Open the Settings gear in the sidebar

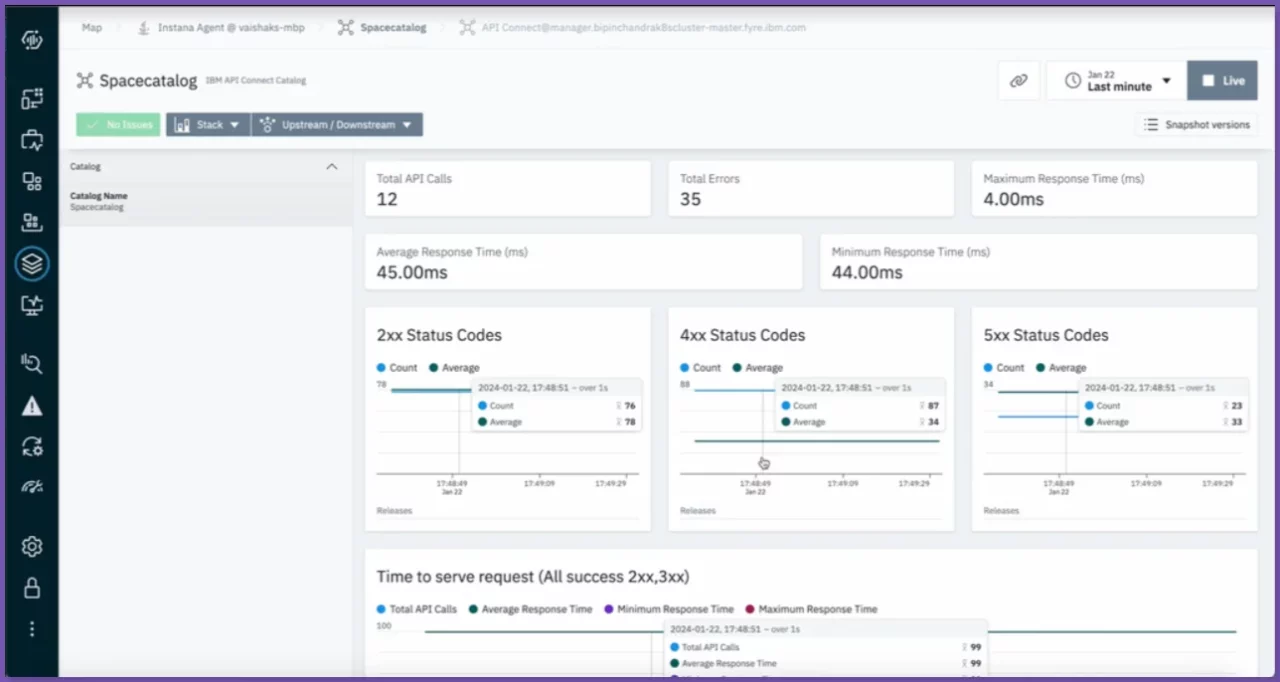tap(31, 546)
